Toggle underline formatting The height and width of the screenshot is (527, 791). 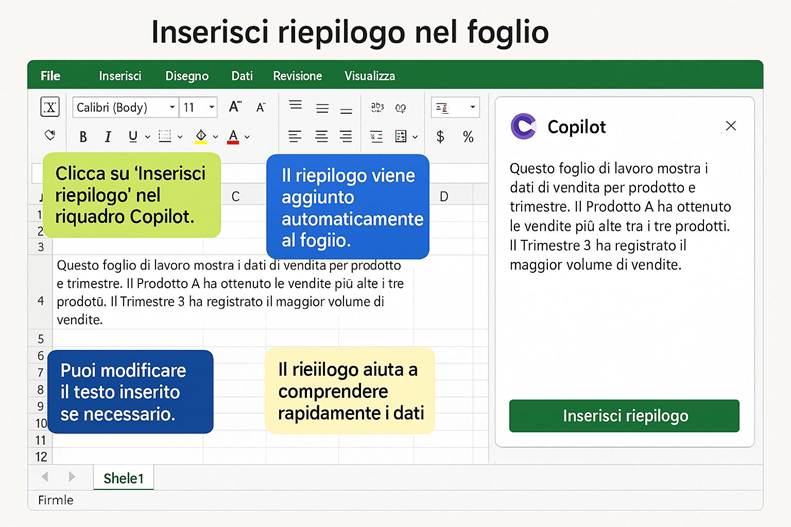click(133, 137)
